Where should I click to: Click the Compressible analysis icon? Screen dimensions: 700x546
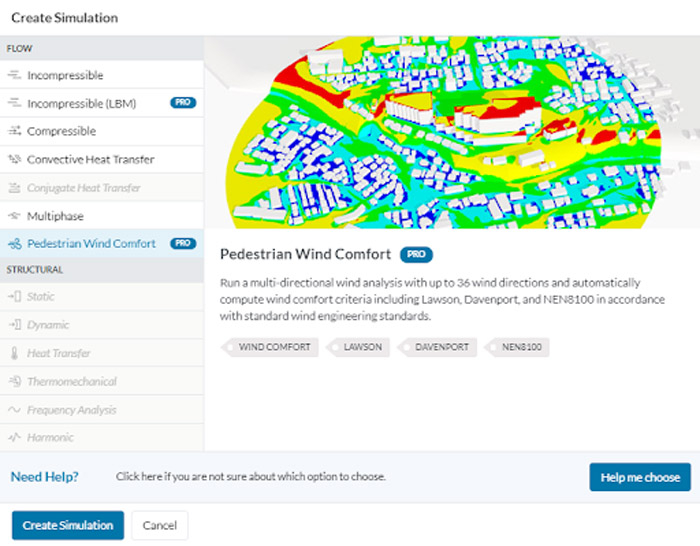(x=15, y=131)
